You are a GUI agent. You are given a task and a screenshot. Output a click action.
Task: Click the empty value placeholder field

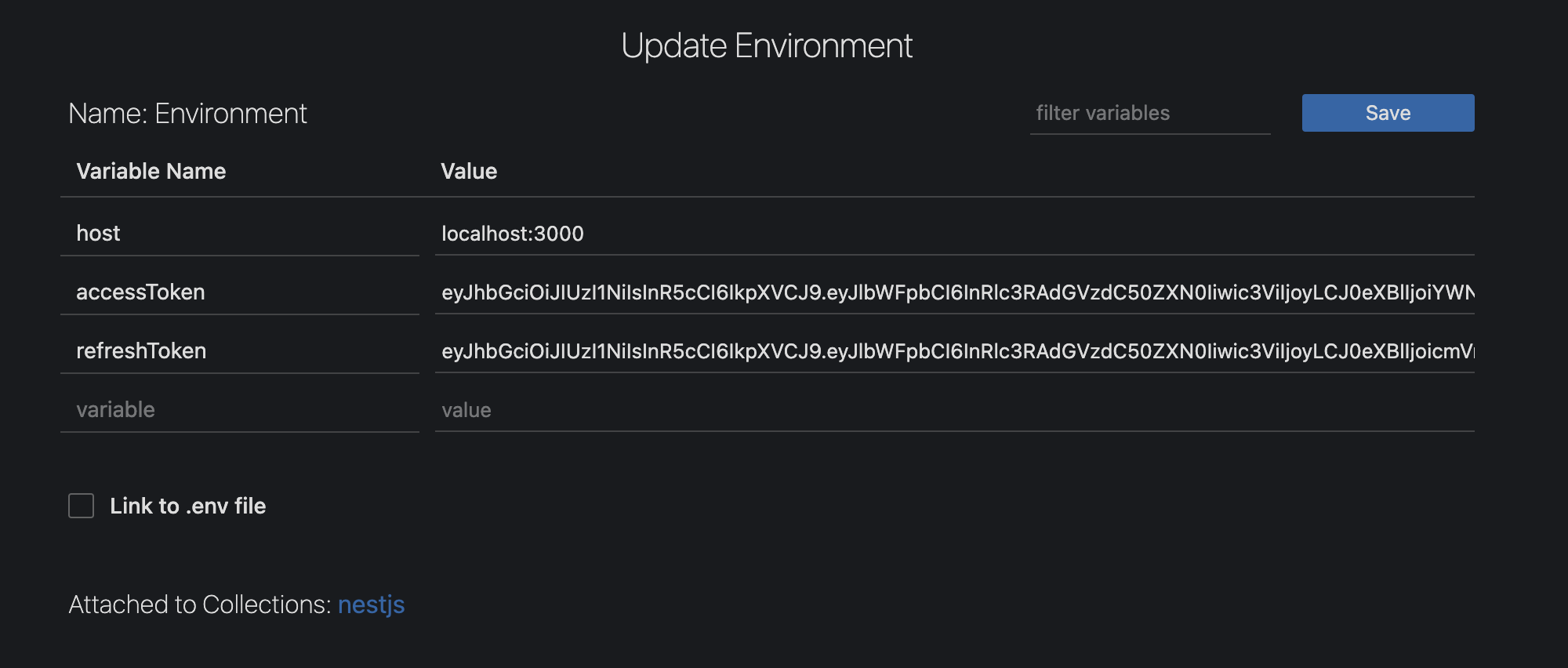coord(955,410)
